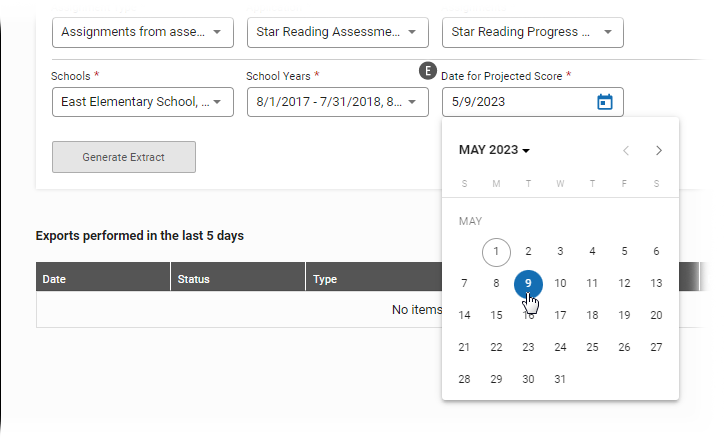The image size is (724, 438).
Task: Open the Schools dropdown
Action: pyautogui.click(x=143, y=102)
